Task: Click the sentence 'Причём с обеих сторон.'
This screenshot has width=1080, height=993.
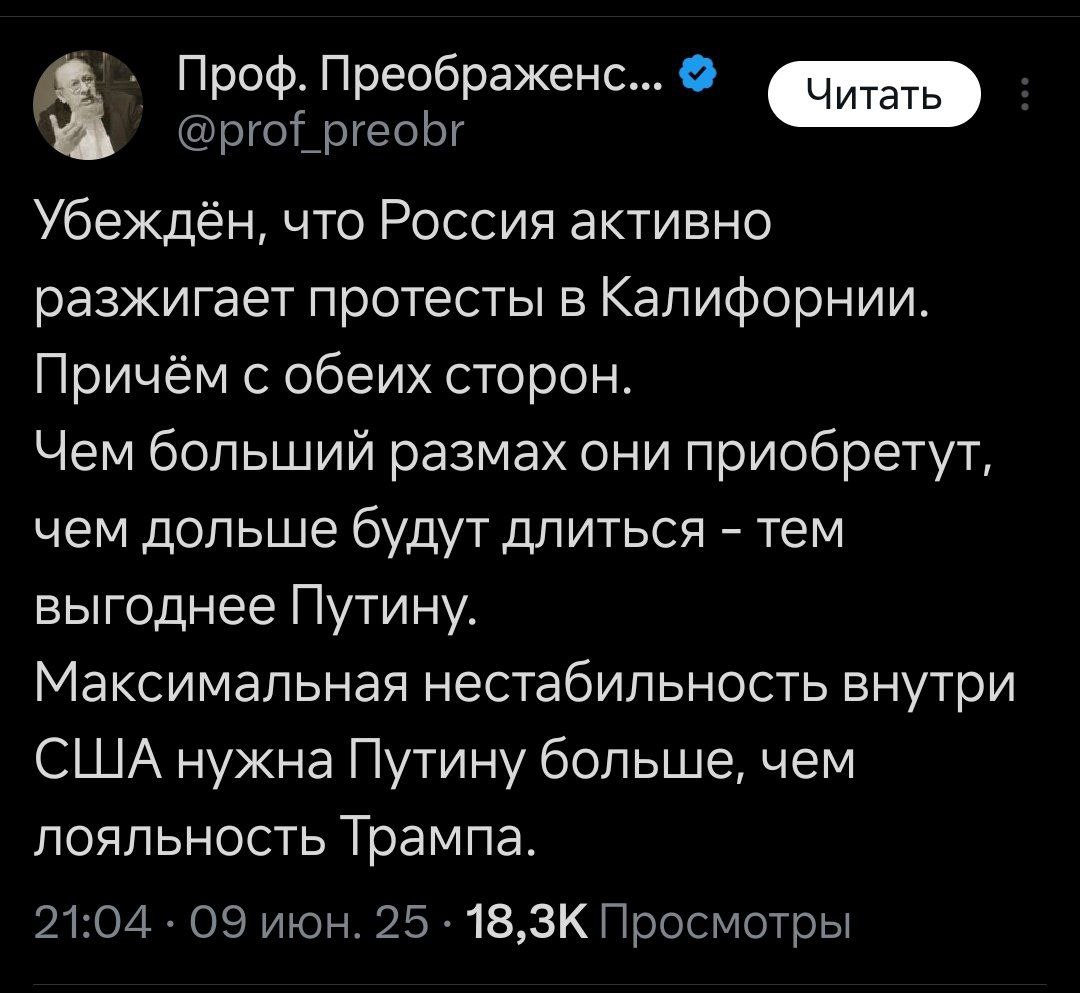Action: (x=333, y=377)
